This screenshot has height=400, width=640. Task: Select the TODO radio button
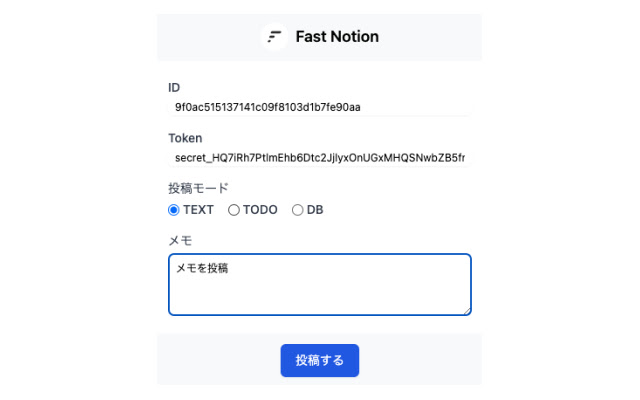click(234, 210)
